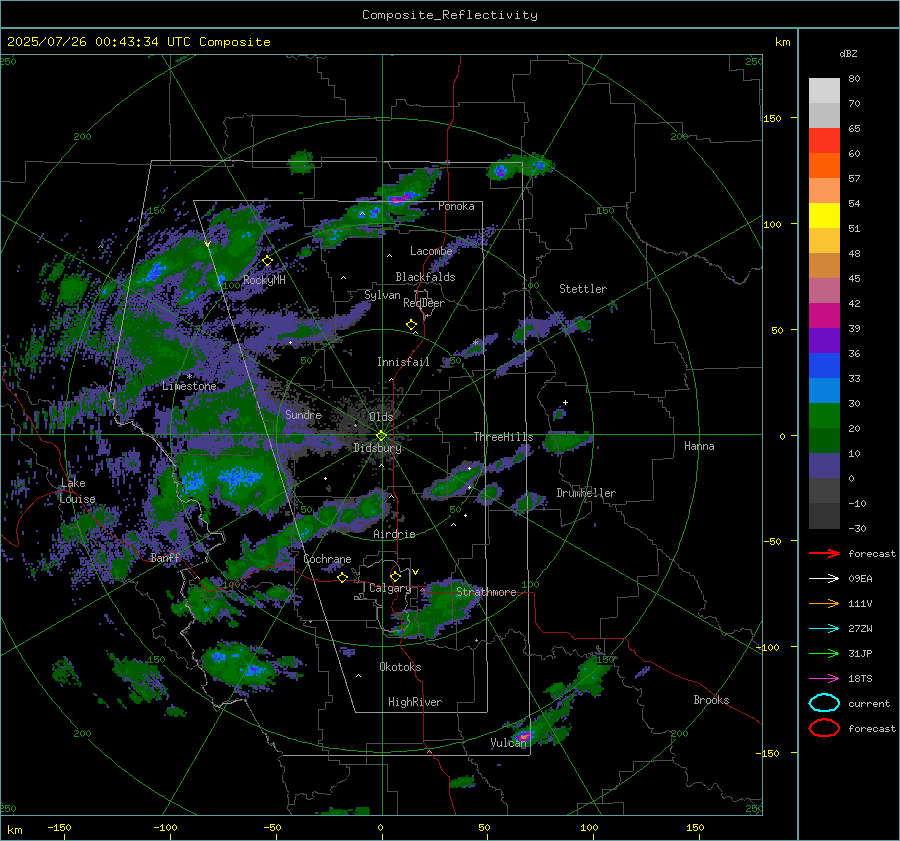Click the dBZ legend heading

848,54
